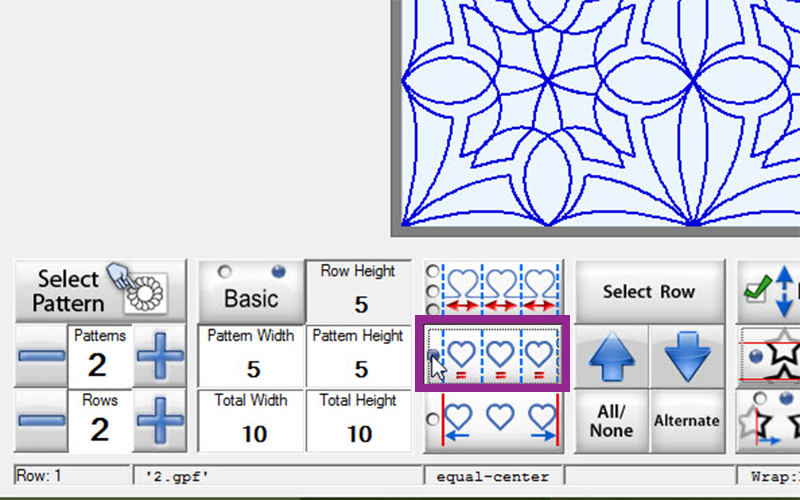Click the stacked stars between red lines icon

783,356
